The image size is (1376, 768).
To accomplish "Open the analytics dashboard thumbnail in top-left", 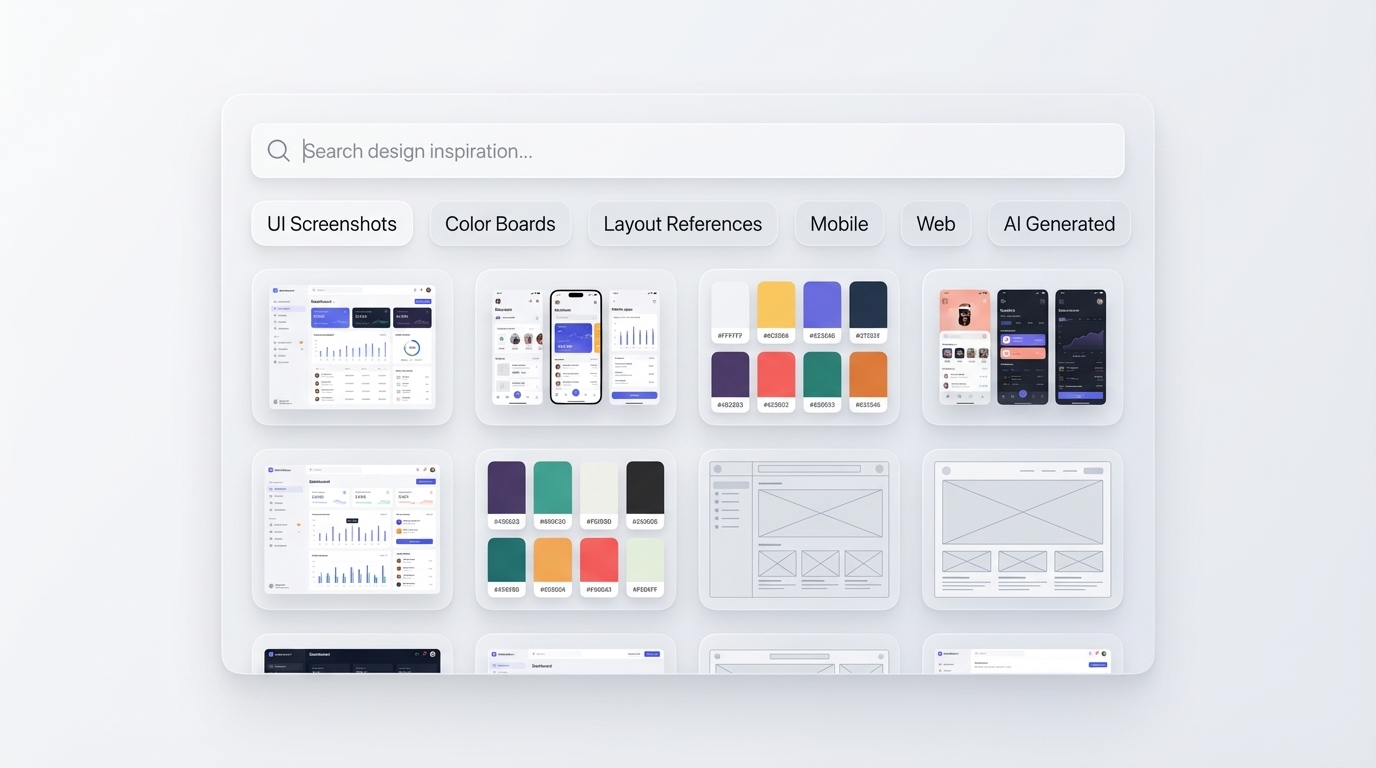I will tap(351, 345).
